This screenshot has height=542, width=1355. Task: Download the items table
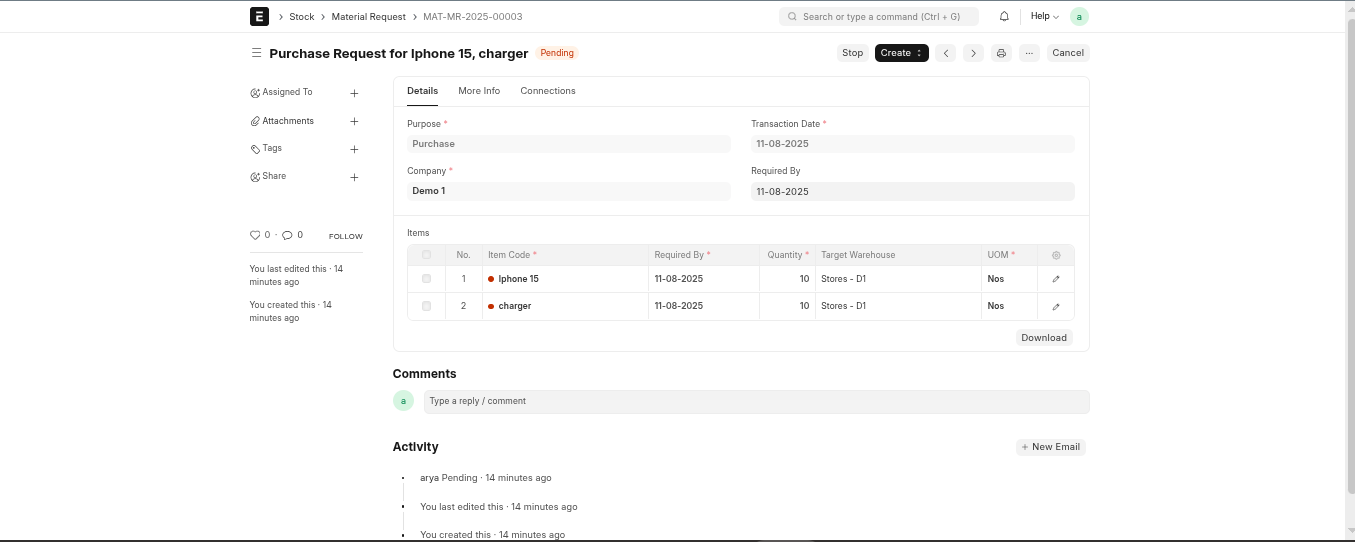tap(1043, 338)
